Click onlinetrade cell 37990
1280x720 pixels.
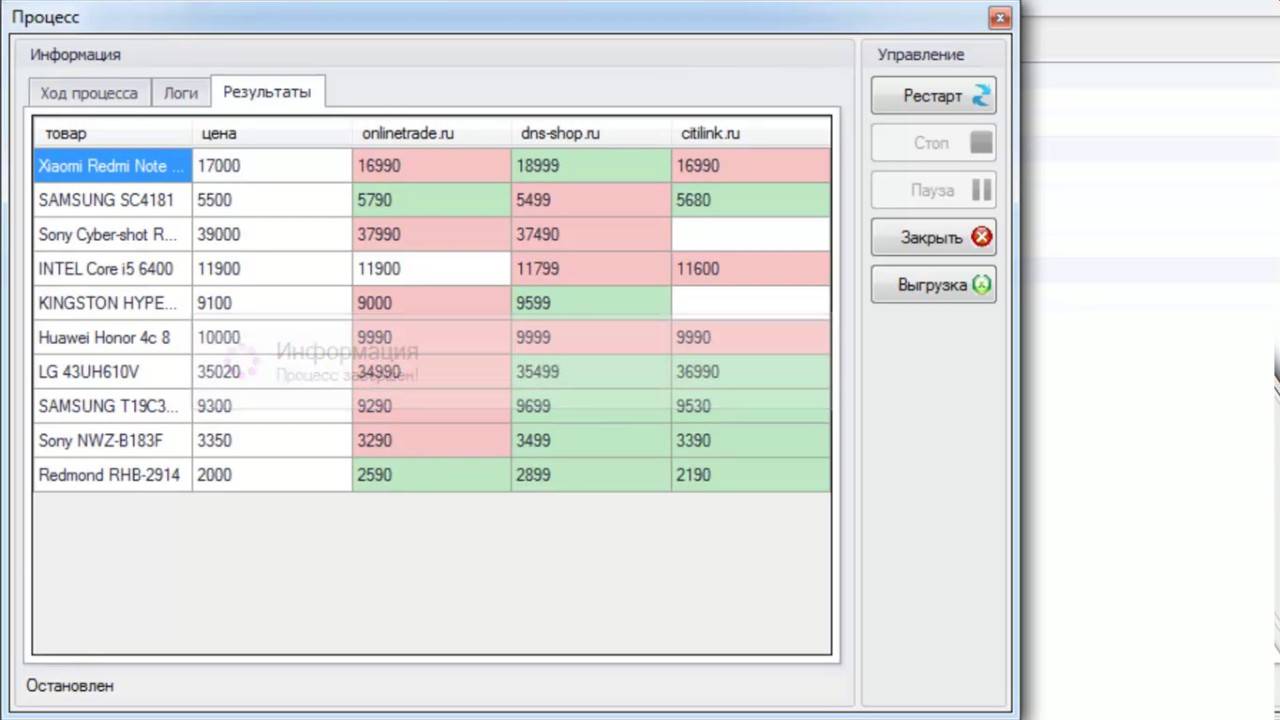[x=432, y=234]
